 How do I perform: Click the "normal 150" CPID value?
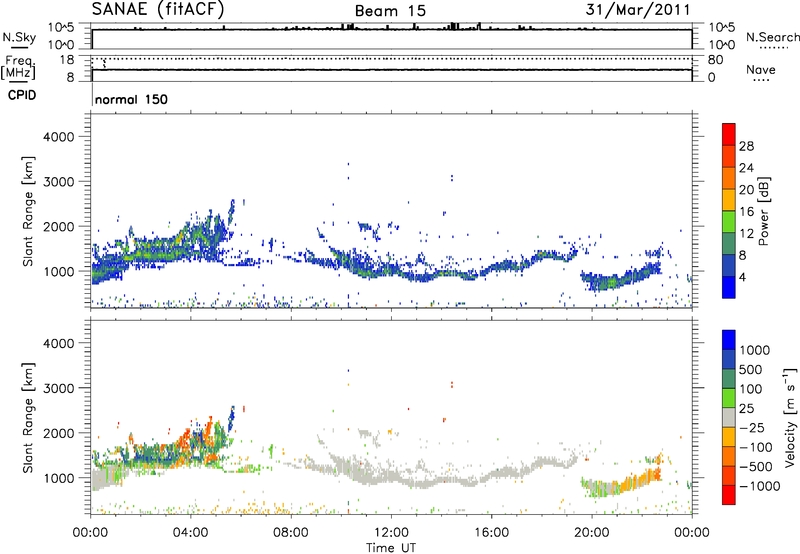click(131, 99)
